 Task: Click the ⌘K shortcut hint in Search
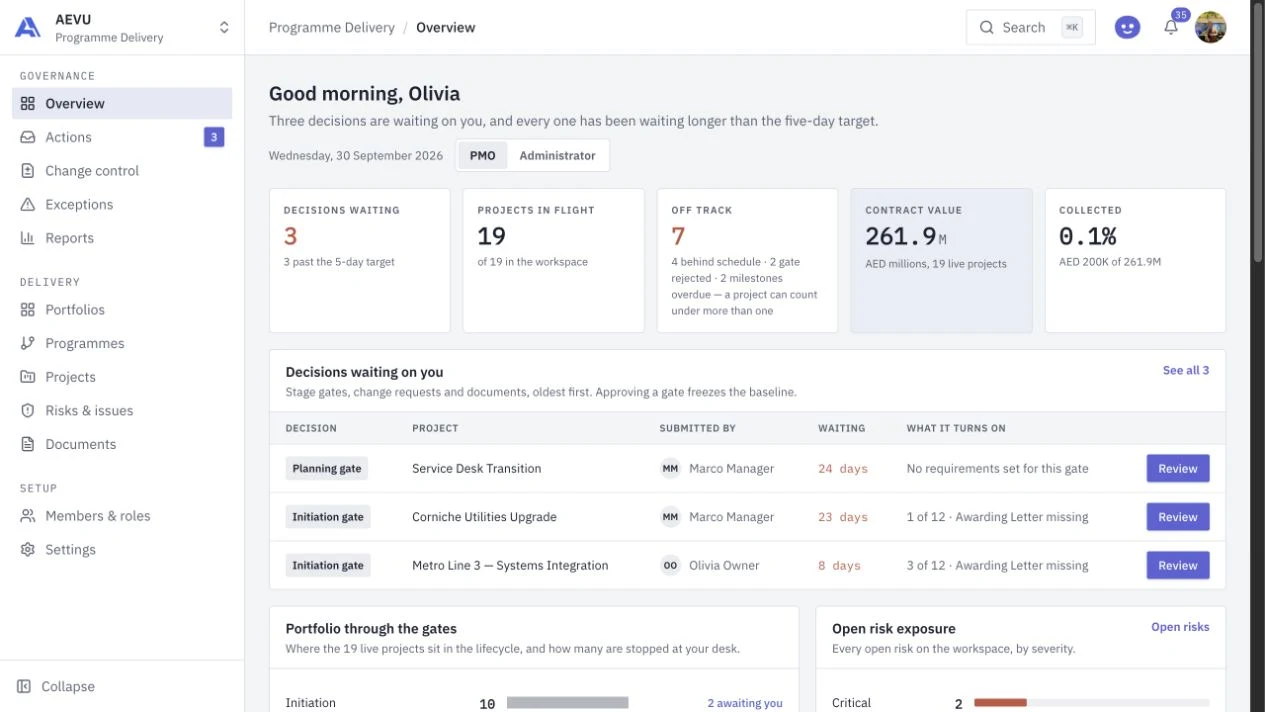click(x=1072, y=28)
